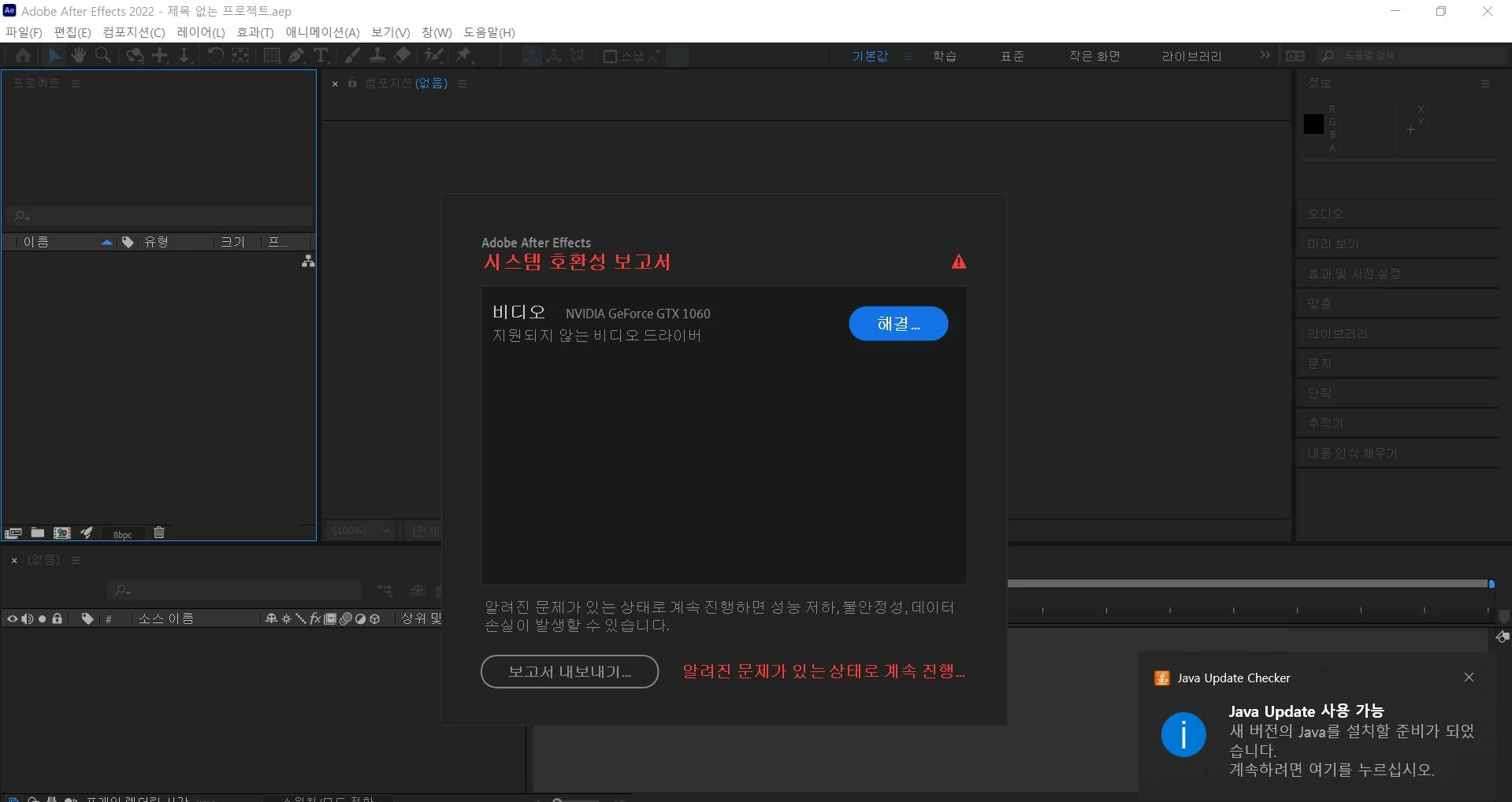Screen dimensions: 1512x802
Task: Select the Zoom magnifier tool
Action: (x=102, y=55)
